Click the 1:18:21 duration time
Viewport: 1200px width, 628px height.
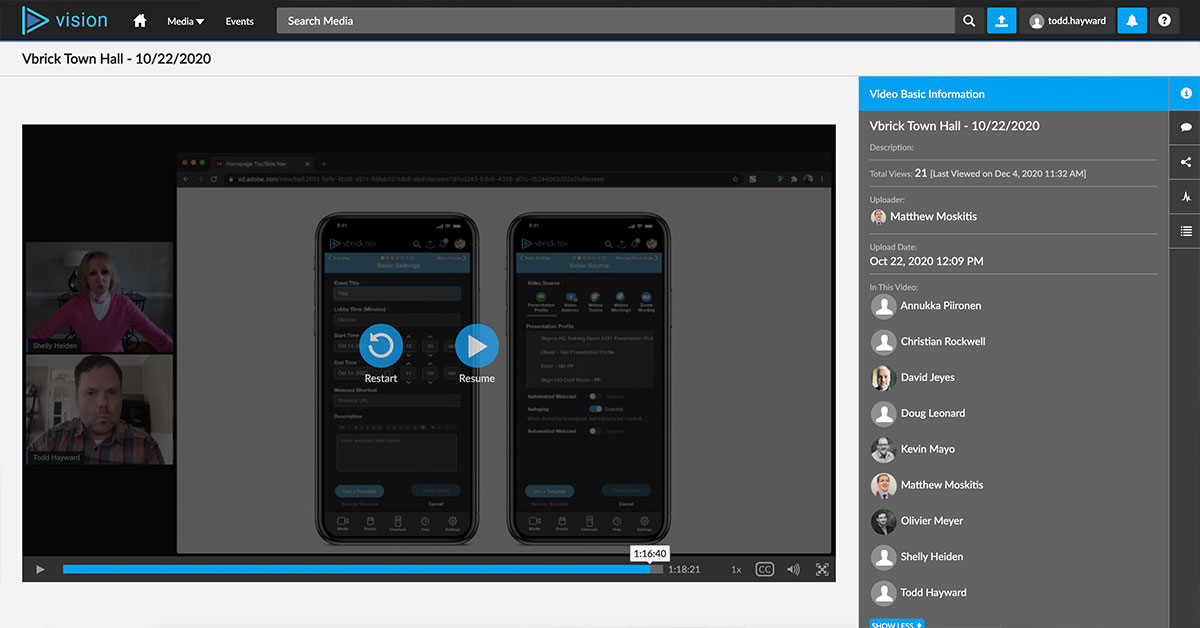pyautogui.click(x=684, y=569)
